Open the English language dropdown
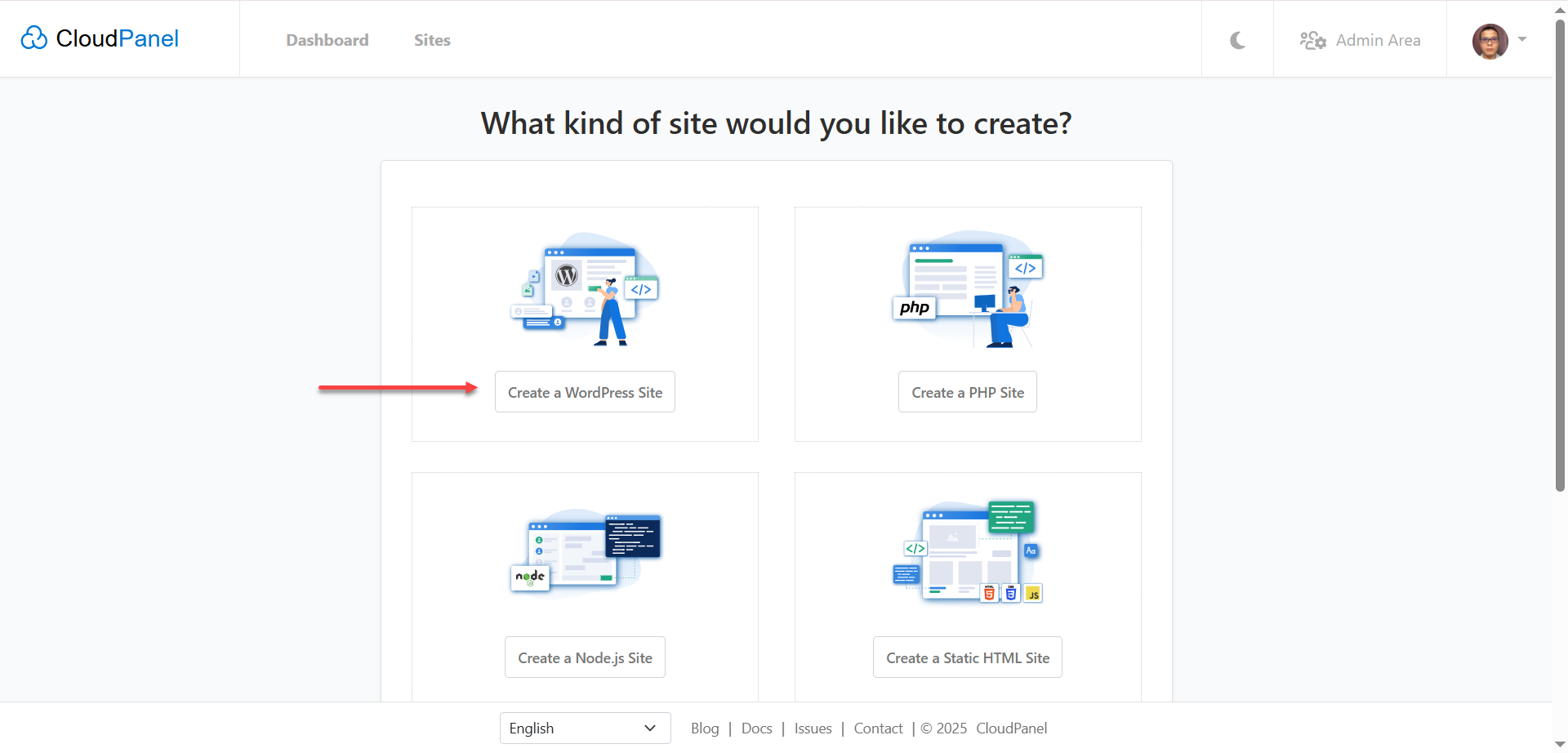Viewport: 1568px width, 753px height. pyautogui.click(x=585, y=728)
